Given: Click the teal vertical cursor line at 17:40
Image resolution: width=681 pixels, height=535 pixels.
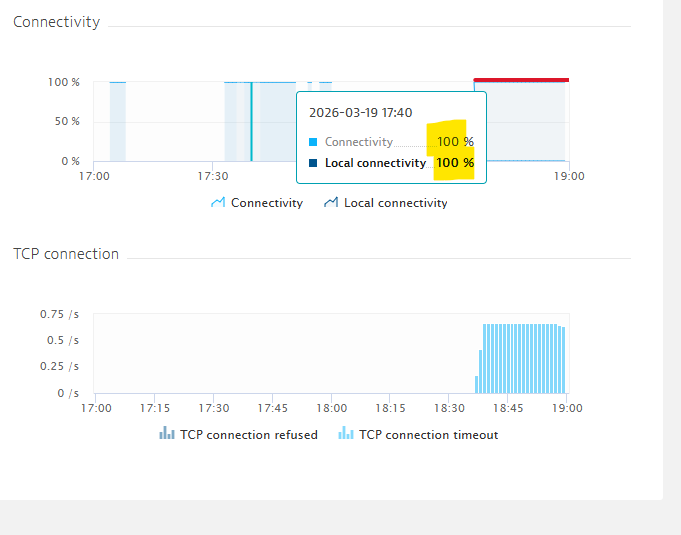Looking at the screenshot, I should pyautogui.click(x=251, y=122).
